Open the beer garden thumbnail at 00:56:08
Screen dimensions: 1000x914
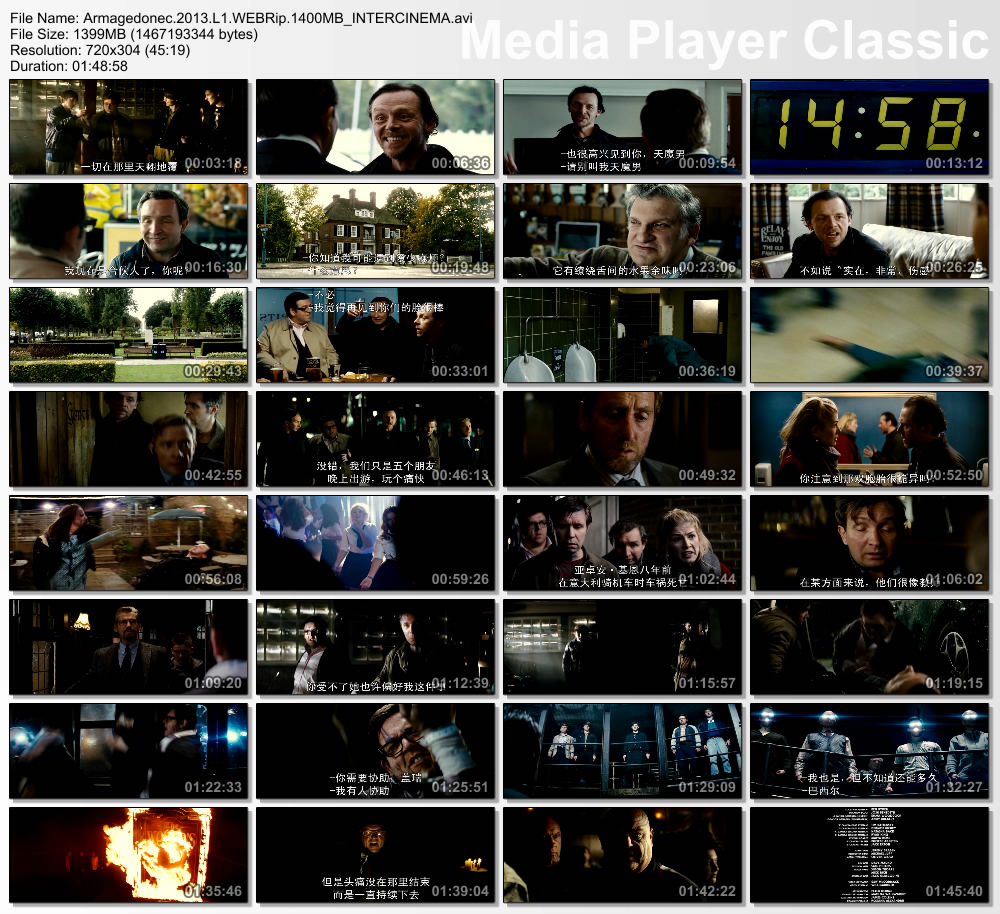(x=128, y=543)
